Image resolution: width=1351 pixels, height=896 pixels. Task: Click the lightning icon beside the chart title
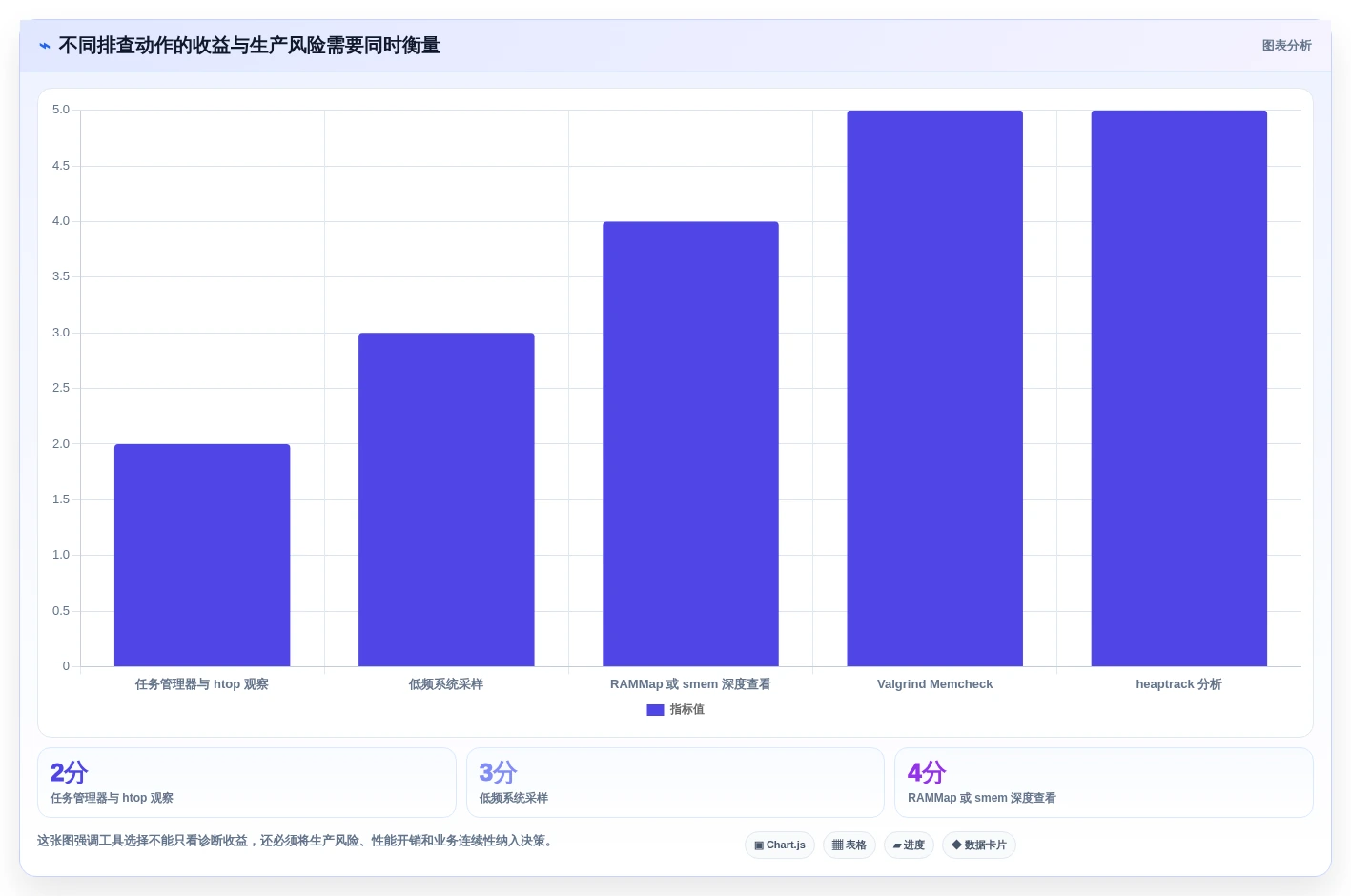coord(45,46)
